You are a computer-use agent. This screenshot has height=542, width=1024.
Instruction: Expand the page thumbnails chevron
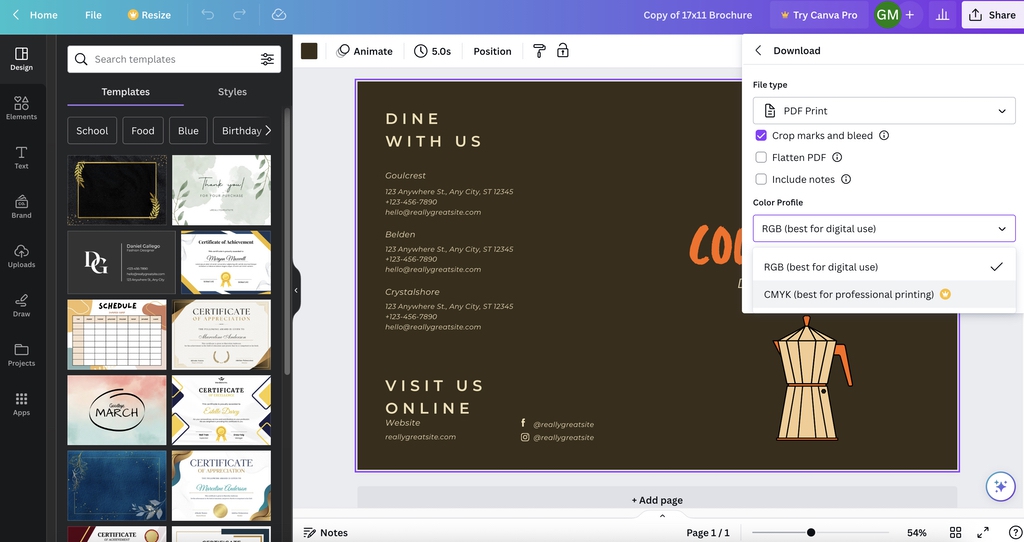coord(662,516)
